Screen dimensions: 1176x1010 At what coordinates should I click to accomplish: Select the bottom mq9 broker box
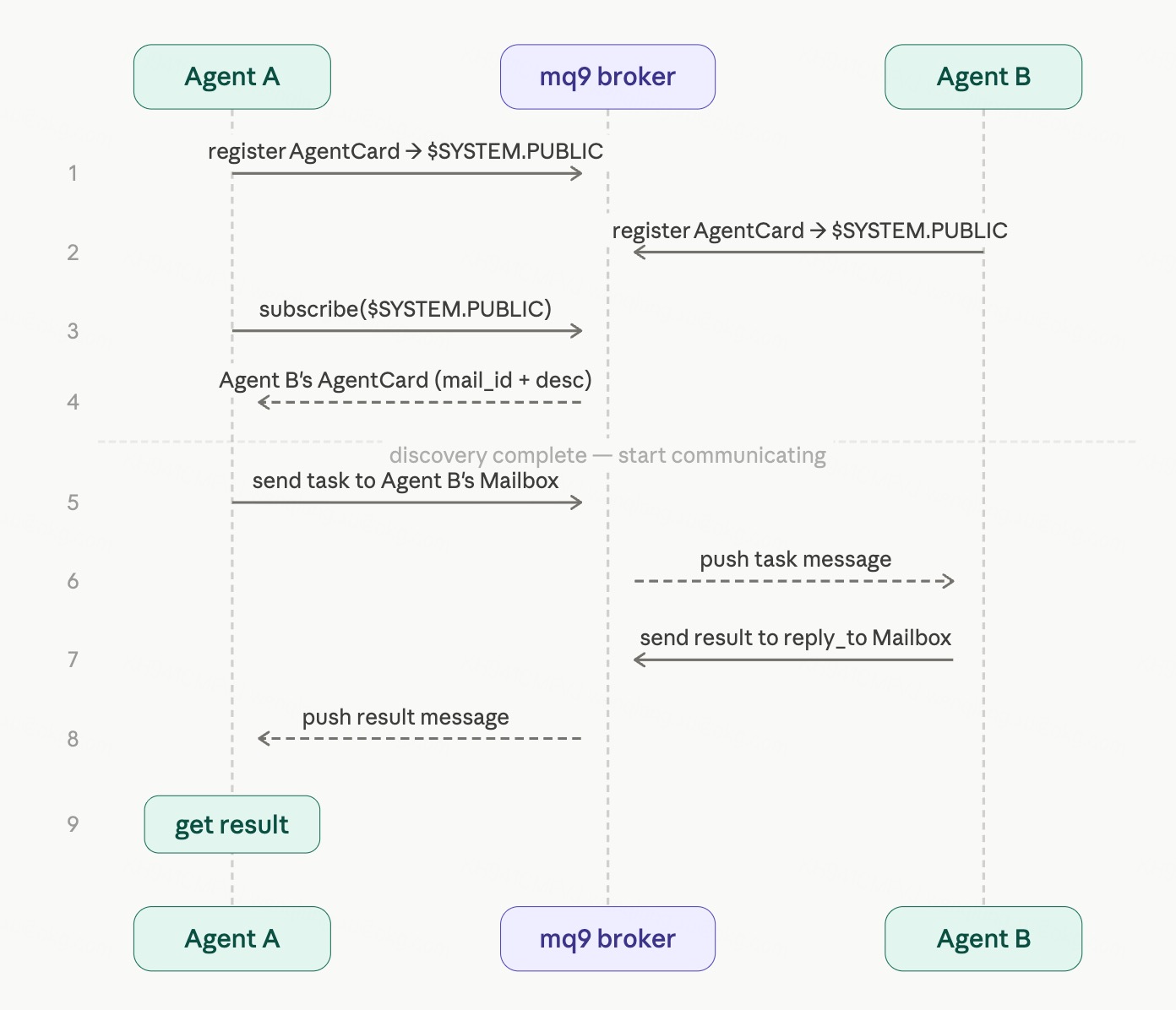[607, 939]
